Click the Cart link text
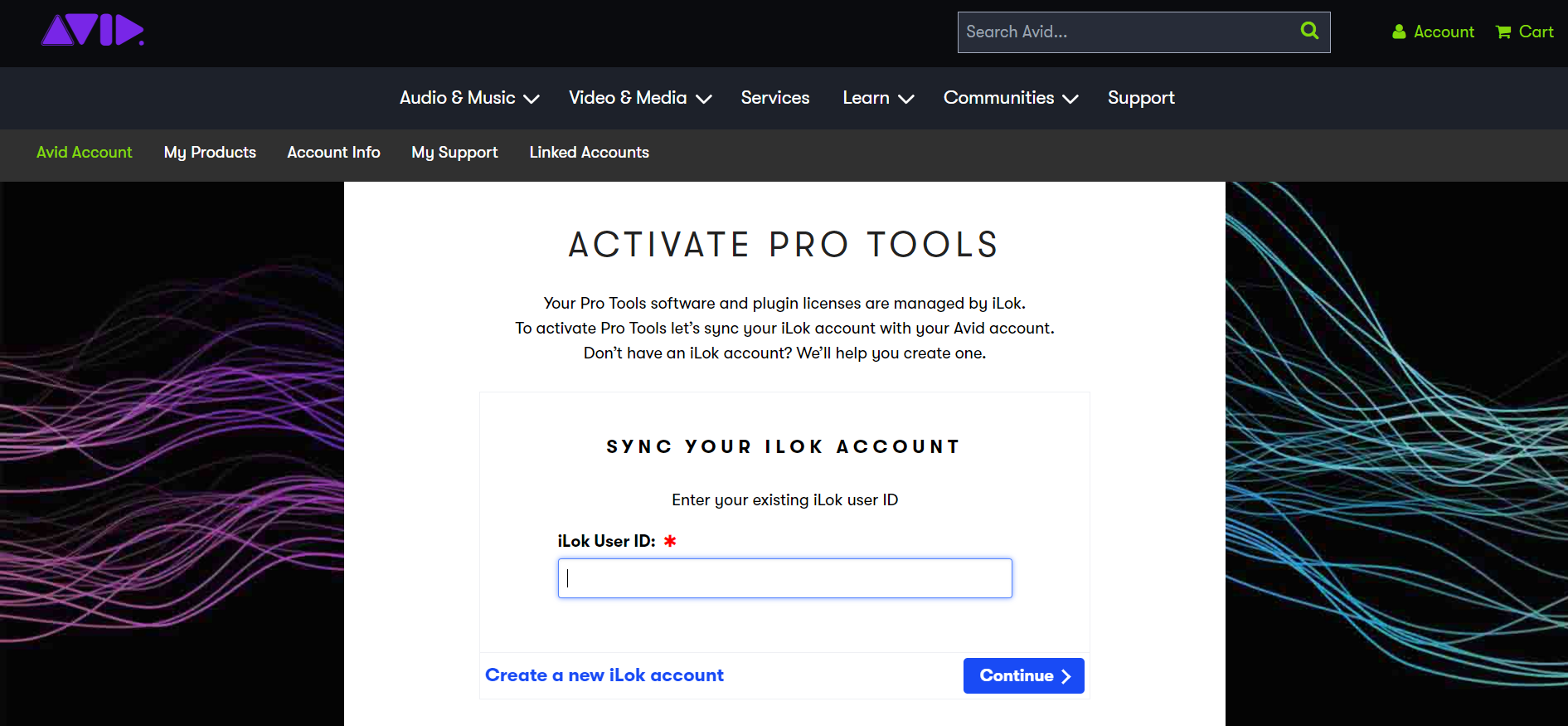The width and height of the screenshot is (1568, 726). (x=1536, y=32)
